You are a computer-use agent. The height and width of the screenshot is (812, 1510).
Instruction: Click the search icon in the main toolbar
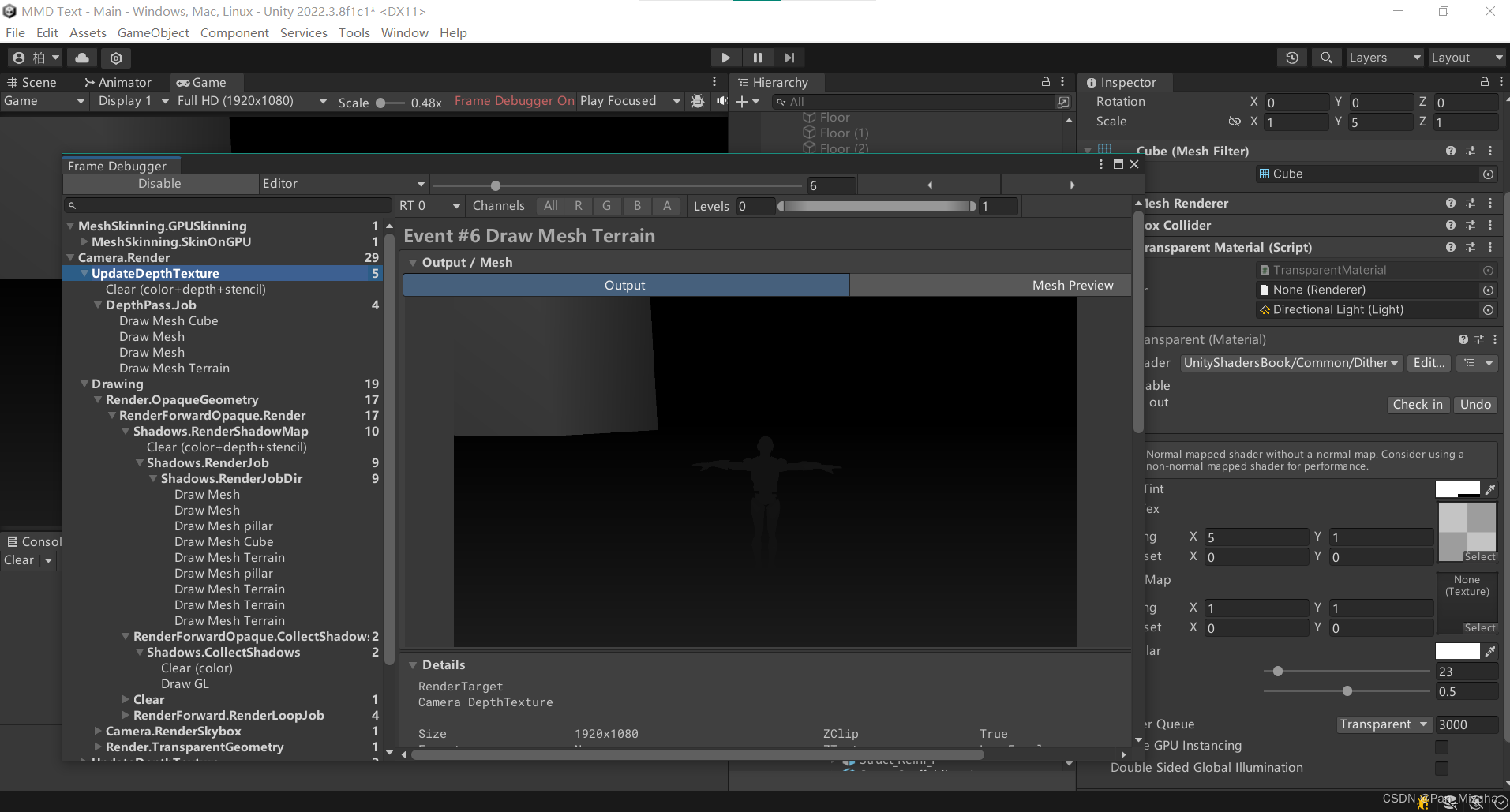[x=1326, y=58]
